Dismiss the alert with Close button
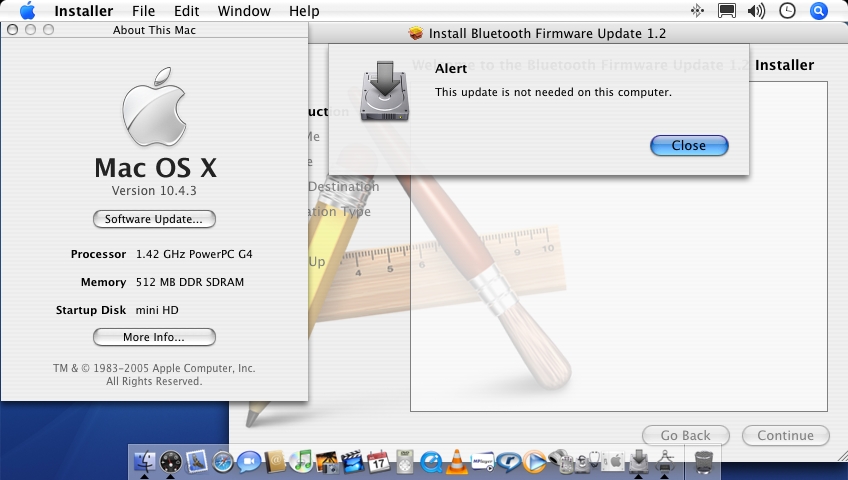This screenshot has width=848, height=480. [689, 145]
